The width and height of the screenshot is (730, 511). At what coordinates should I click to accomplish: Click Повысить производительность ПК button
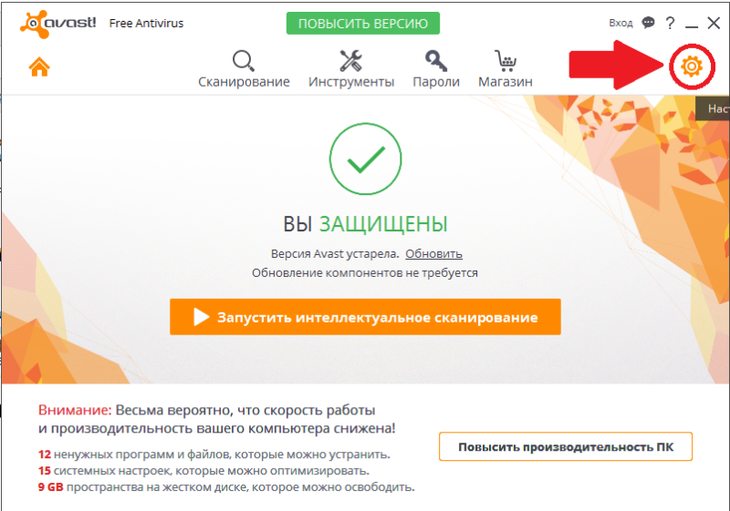[x=566, y=447]
